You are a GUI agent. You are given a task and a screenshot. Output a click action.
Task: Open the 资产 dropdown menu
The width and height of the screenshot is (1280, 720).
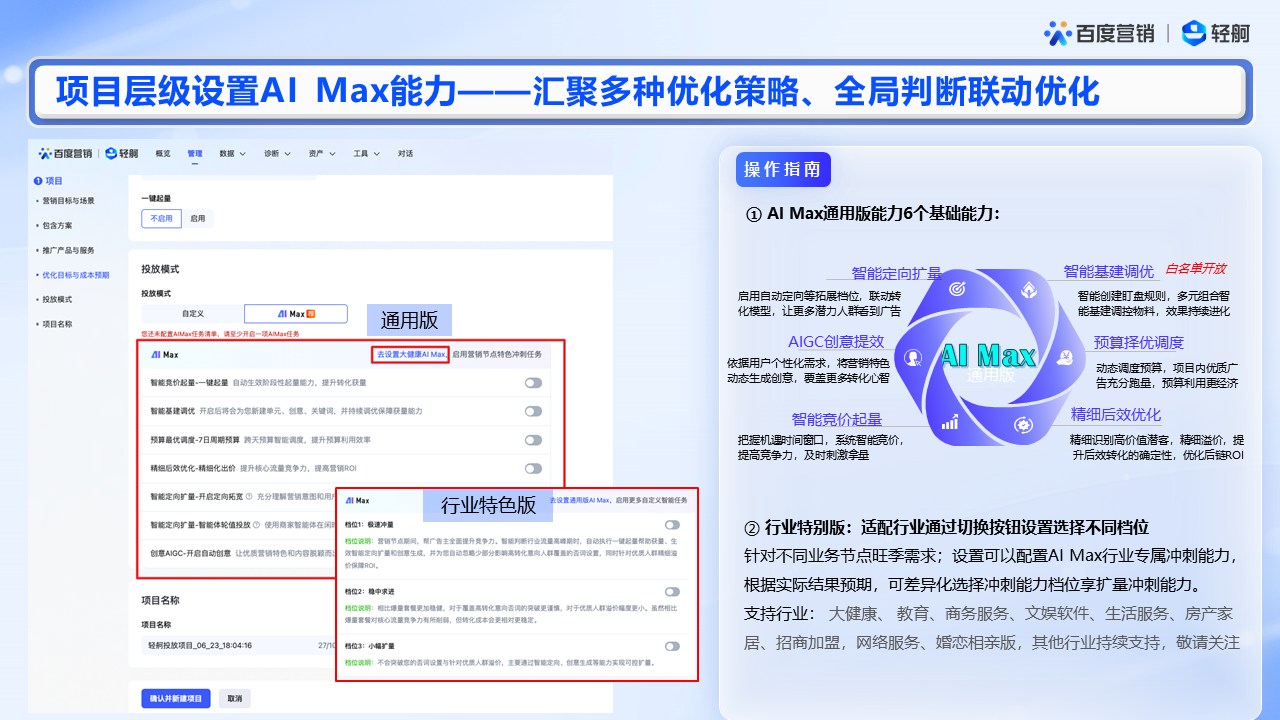(321, 154)
